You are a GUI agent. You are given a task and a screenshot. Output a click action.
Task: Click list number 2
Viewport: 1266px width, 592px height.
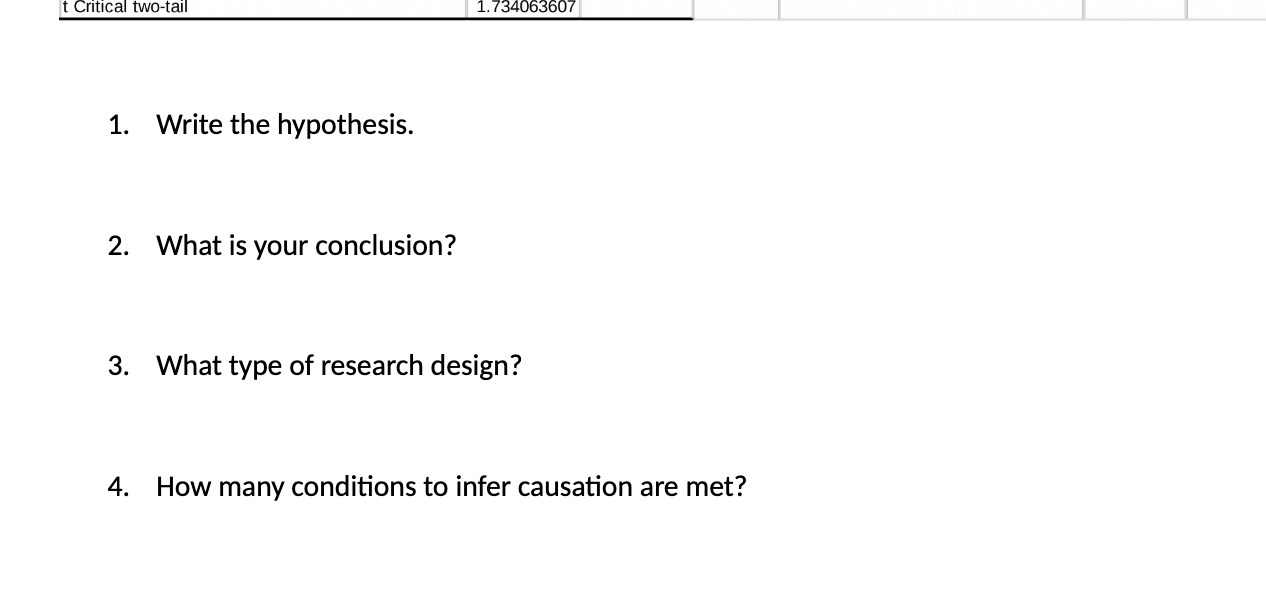(x=119, y=246)
